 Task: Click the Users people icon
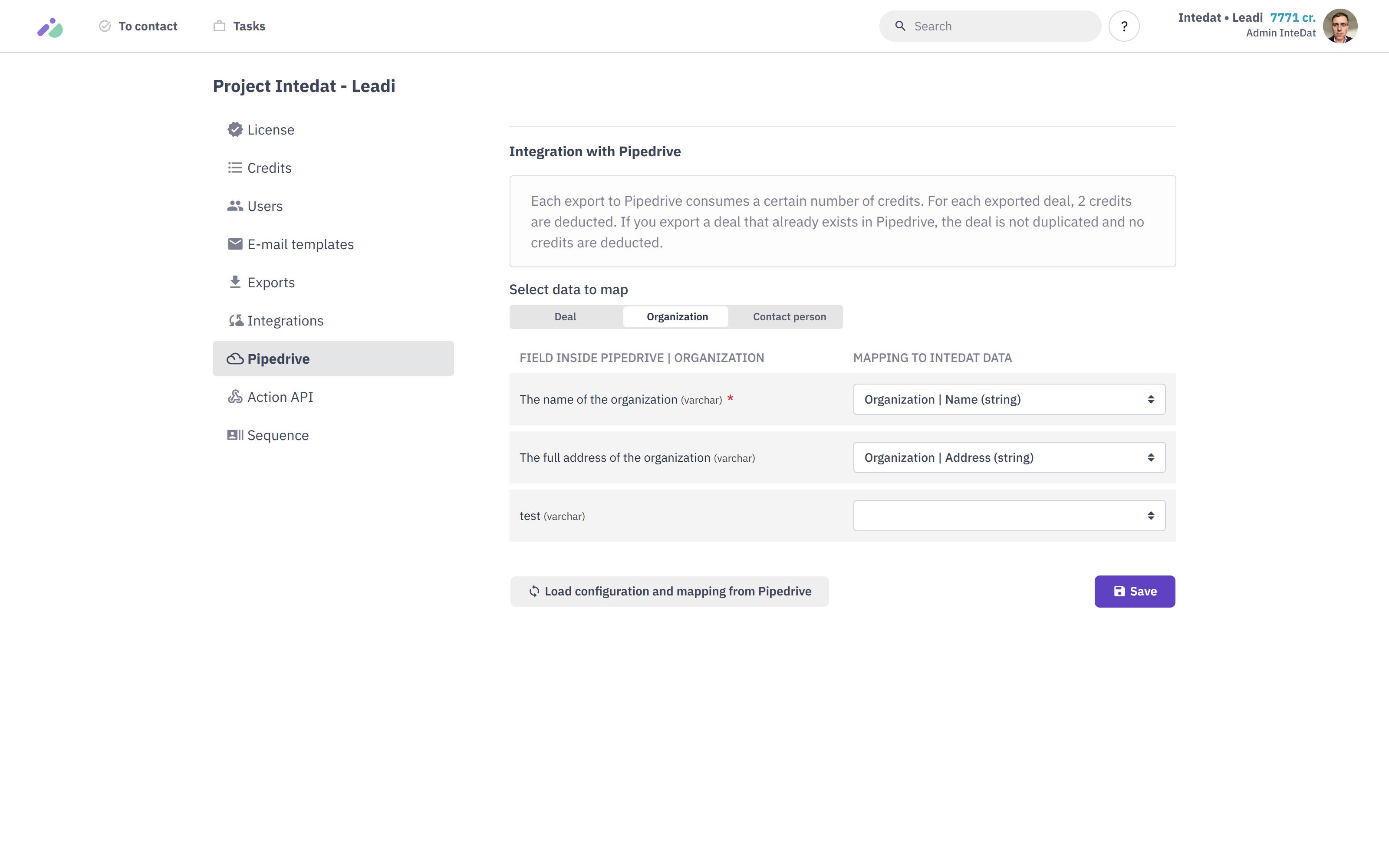click(235, 206)
